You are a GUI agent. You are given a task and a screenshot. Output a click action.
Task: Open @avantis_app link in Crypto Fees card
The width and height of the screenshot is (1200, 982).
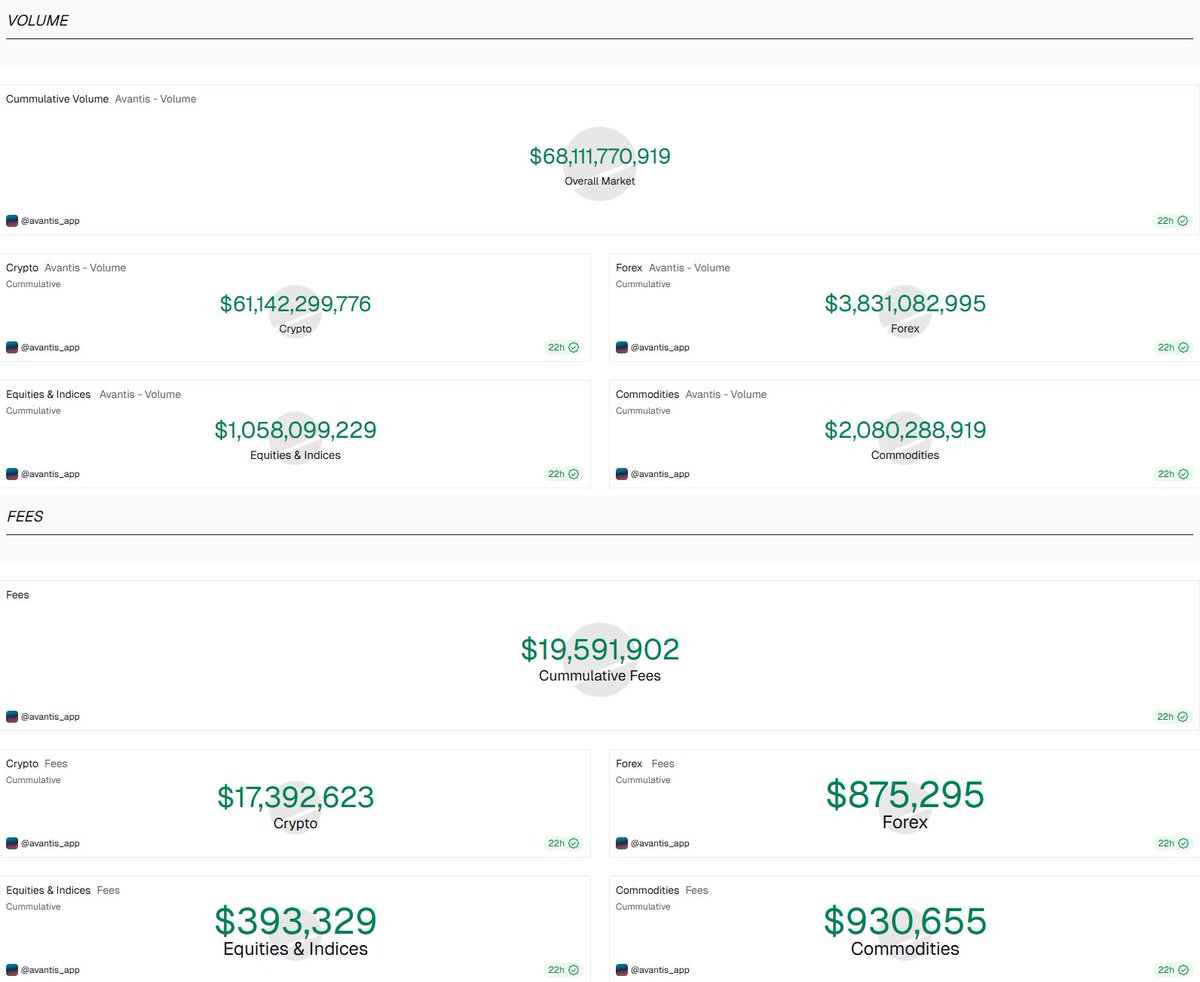coord(50,843)
